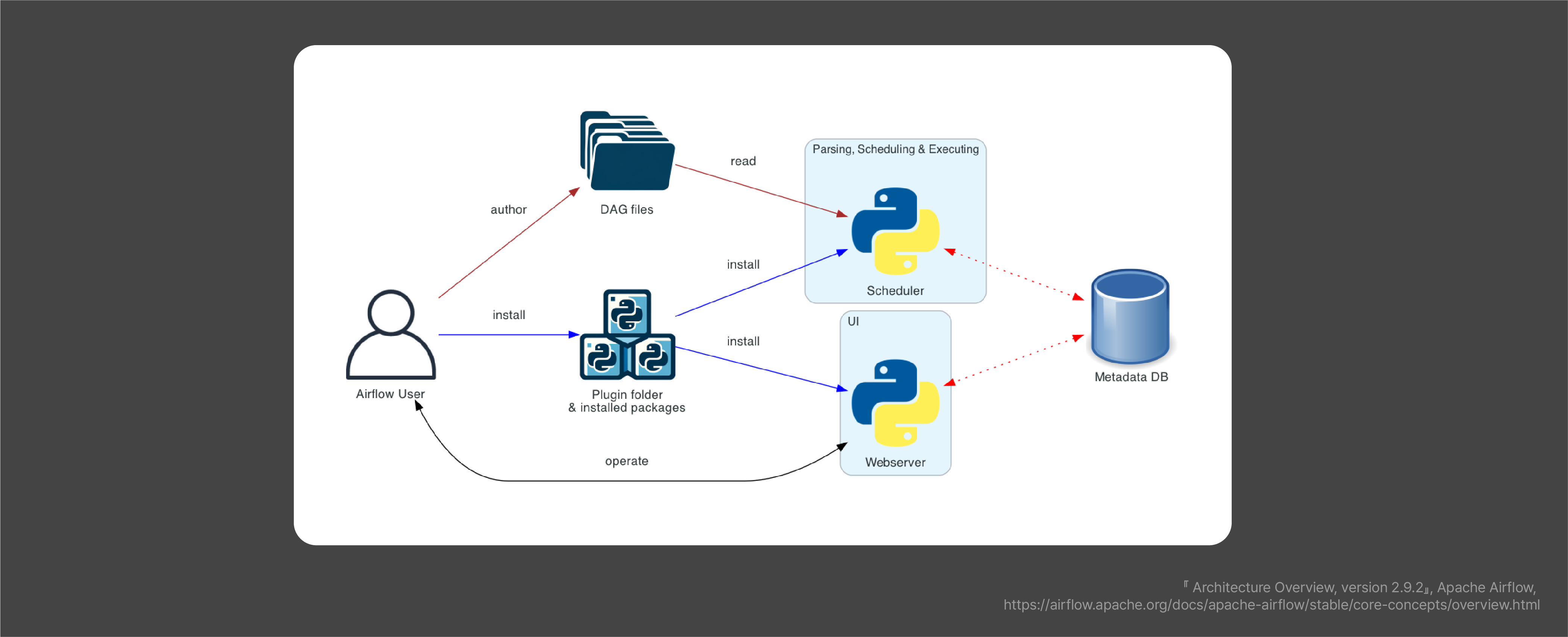Click the 'Scheduler' text label
Screen dimensions: 1568x637
pos(895,291)
